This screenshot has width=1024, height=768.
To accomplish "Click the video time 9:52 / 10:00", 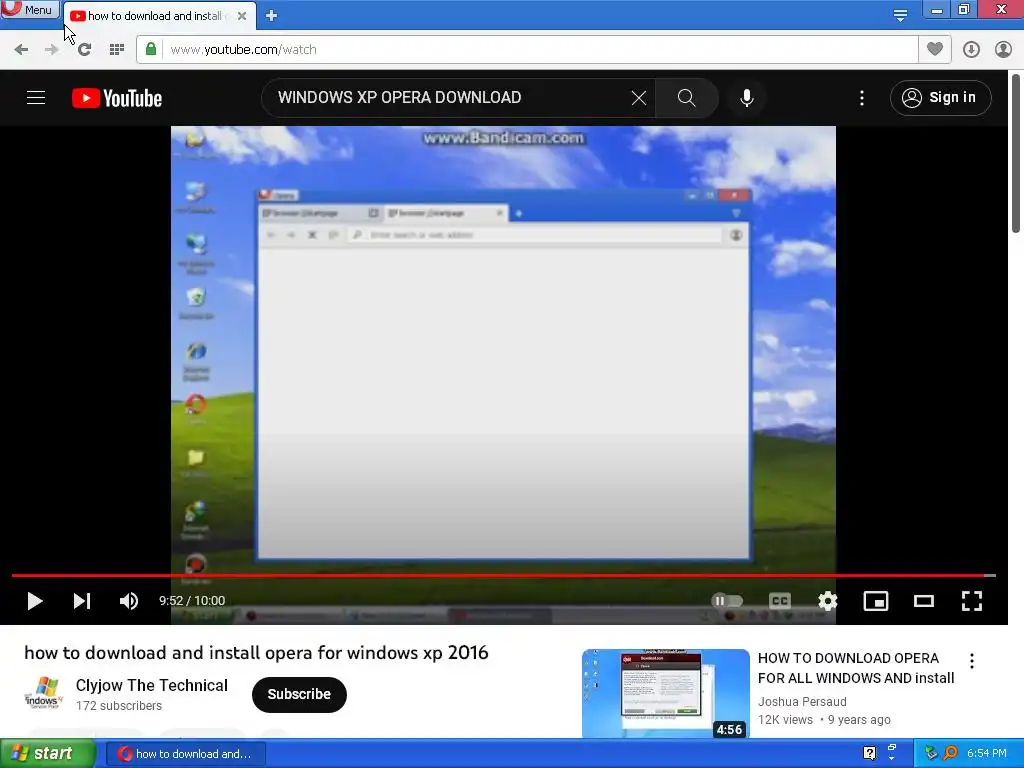I will tap(192, 601).
